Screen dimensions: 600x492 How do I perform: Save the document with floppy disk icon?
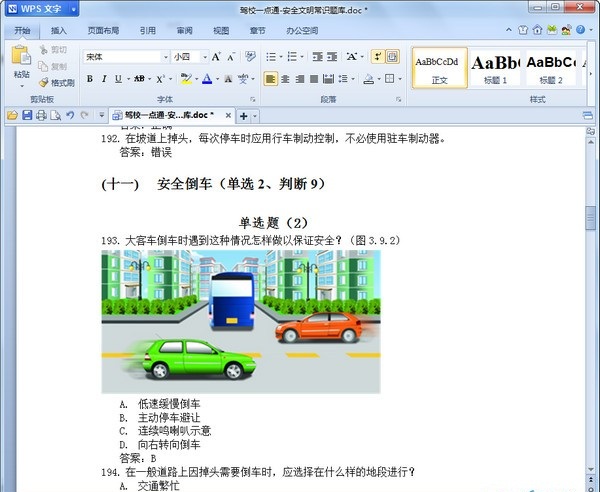pos(27,115)
